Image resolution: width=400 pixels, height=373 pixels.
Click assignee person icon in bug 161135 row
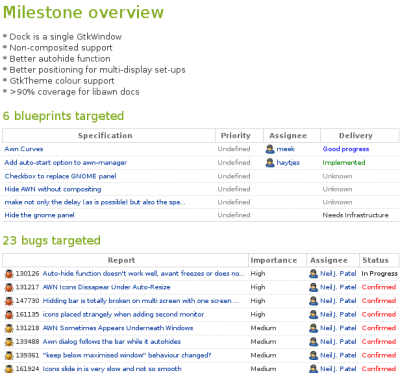(x=313, y=315)
